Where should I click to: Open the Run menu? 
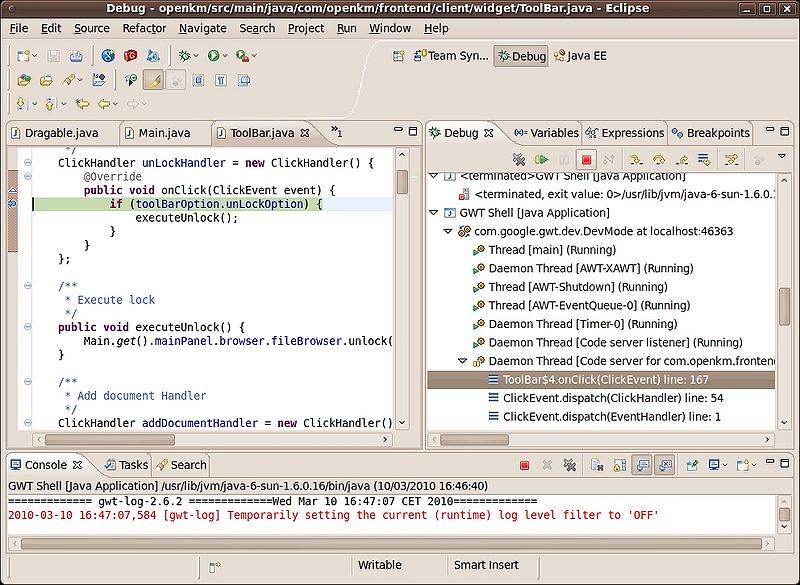pos(346,29)
